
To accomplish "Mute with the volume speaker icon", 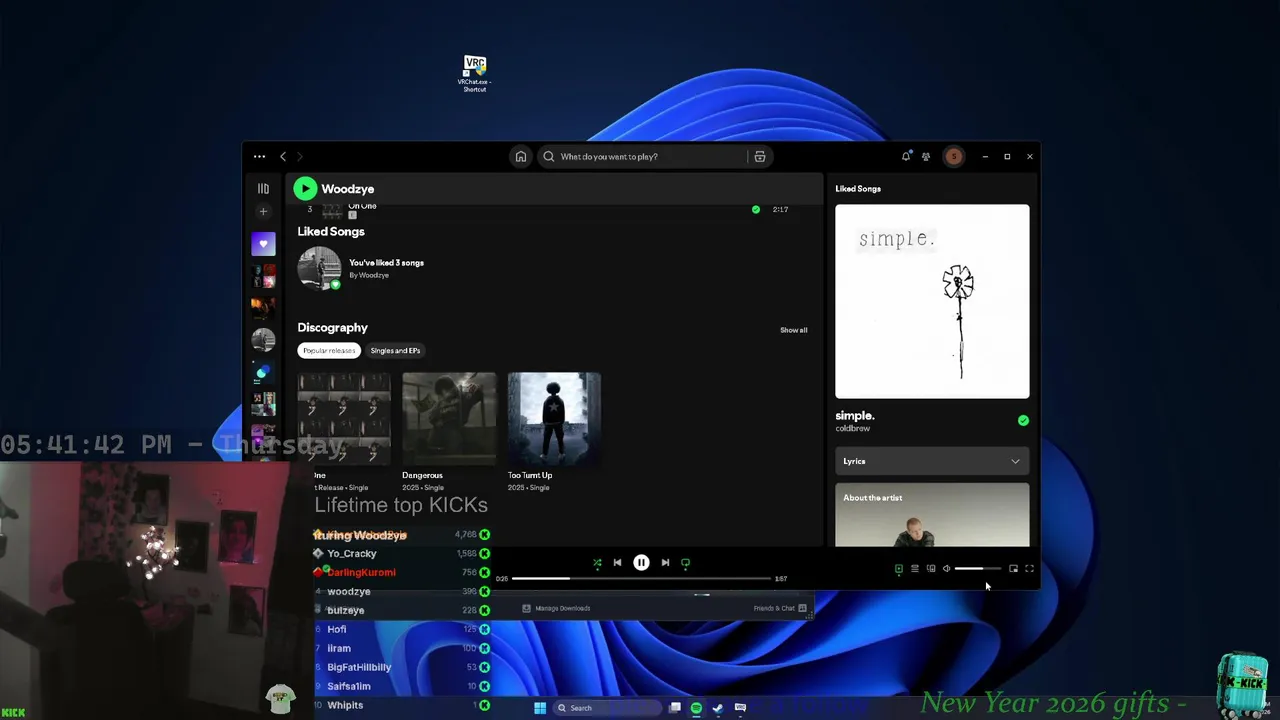I will [x=946, y=569].
